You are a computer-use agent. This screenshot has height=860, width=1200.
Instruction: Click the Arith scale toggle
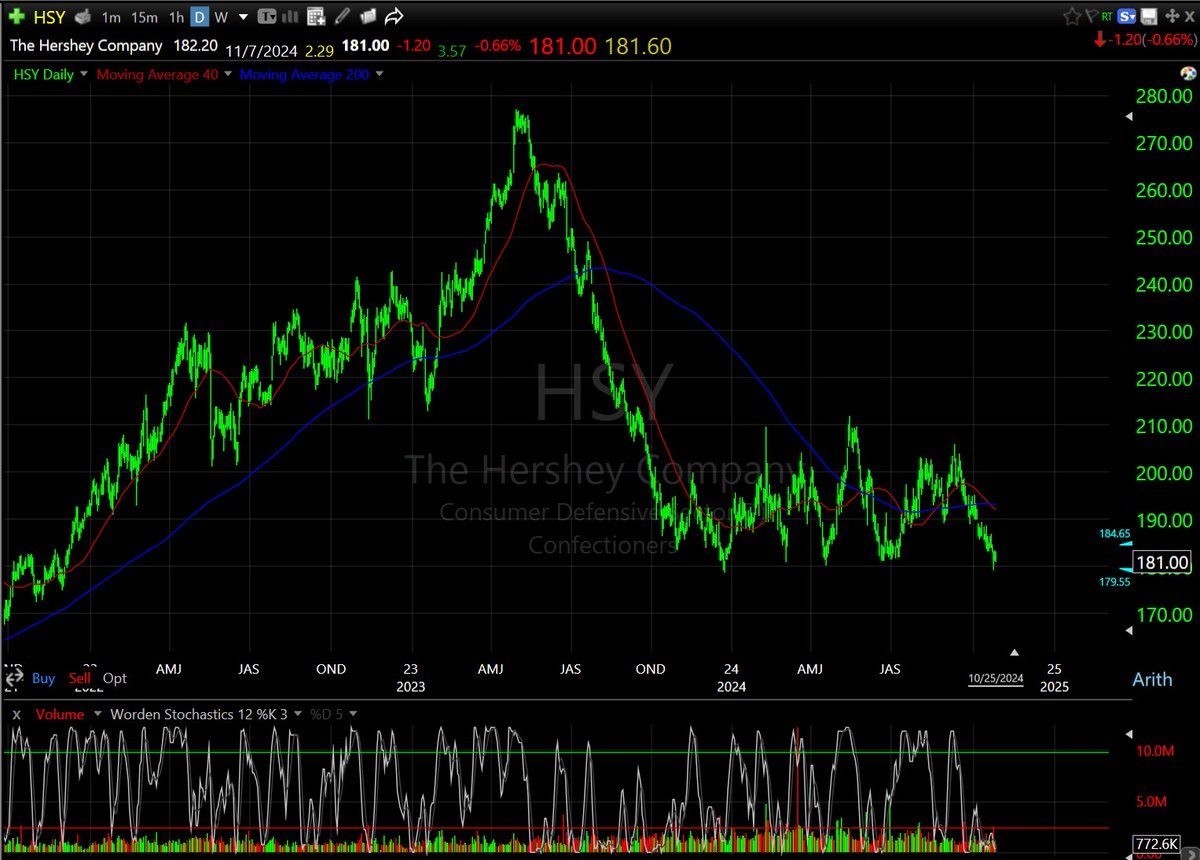coord(1152,679)
